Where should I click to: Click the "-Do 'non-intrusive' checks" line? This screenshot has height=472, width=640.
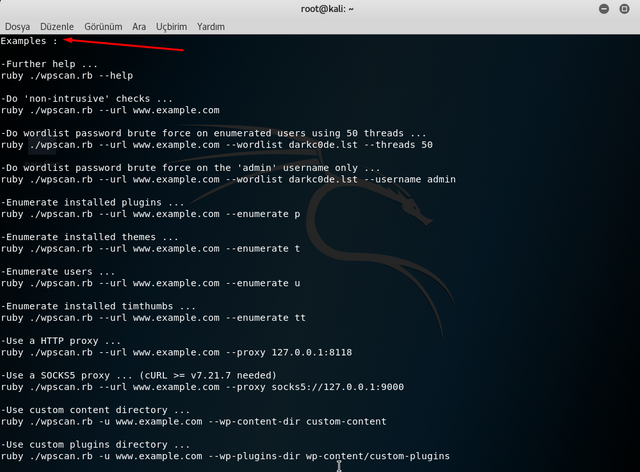click(87, 99)
